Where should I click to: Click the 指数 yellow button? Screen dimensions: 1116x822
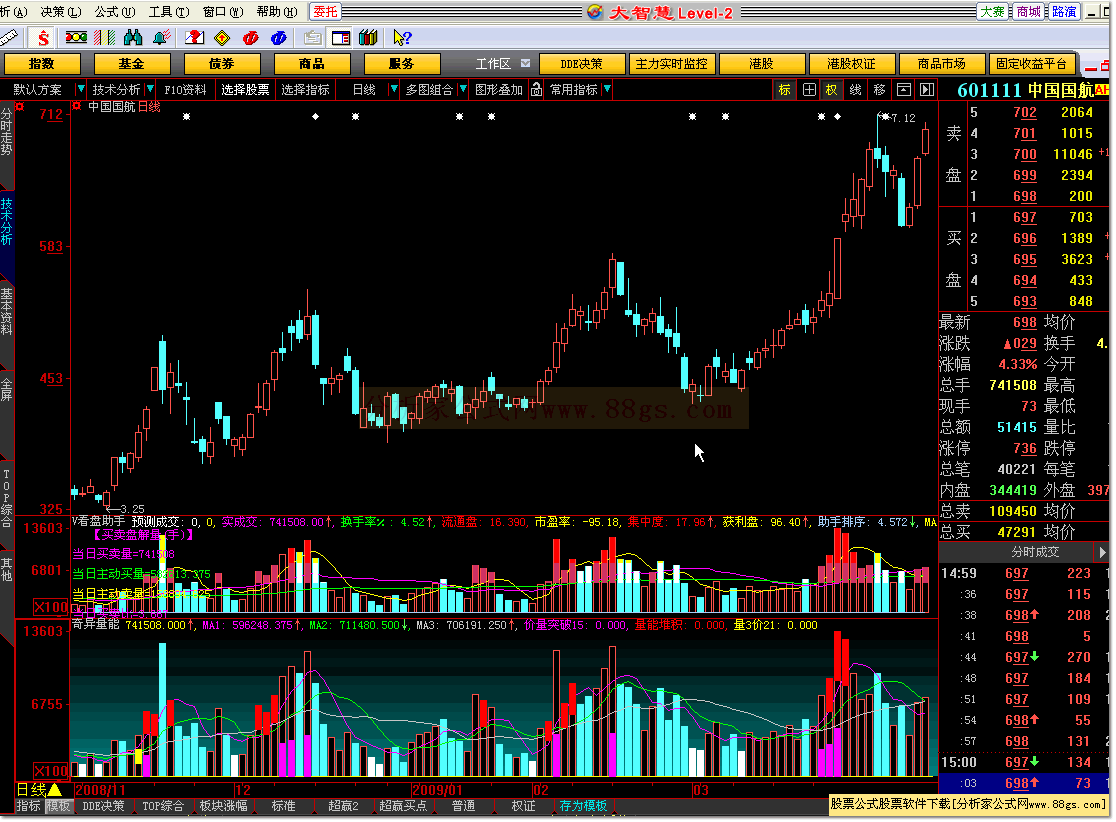tap(41, 64)
